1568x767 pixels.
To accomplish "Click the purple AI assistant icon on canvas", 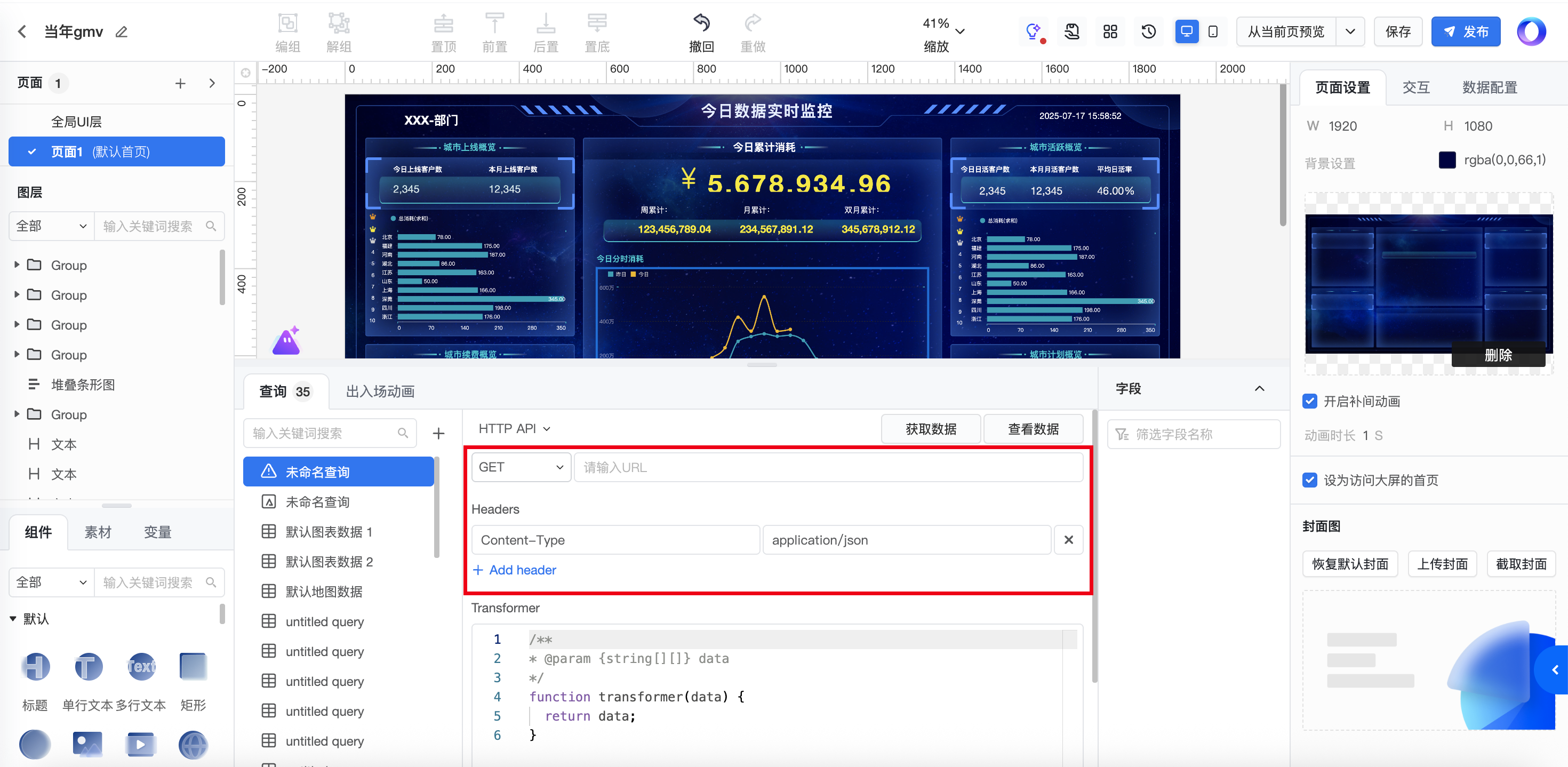I will tap(286, 341).
